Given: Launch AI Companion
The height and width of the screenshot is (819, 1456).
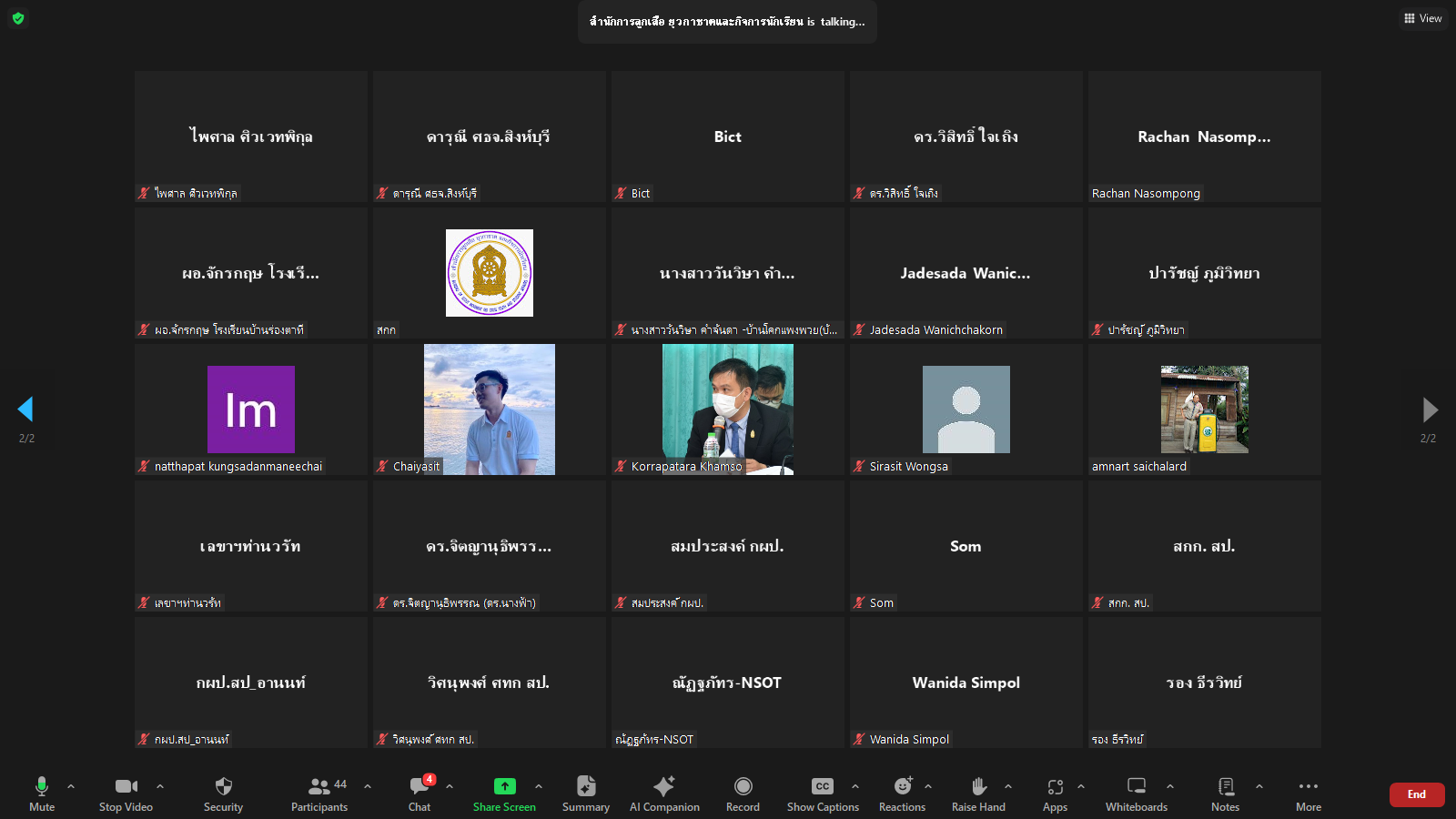Looking at the screenshot, I should pos(664,794).
